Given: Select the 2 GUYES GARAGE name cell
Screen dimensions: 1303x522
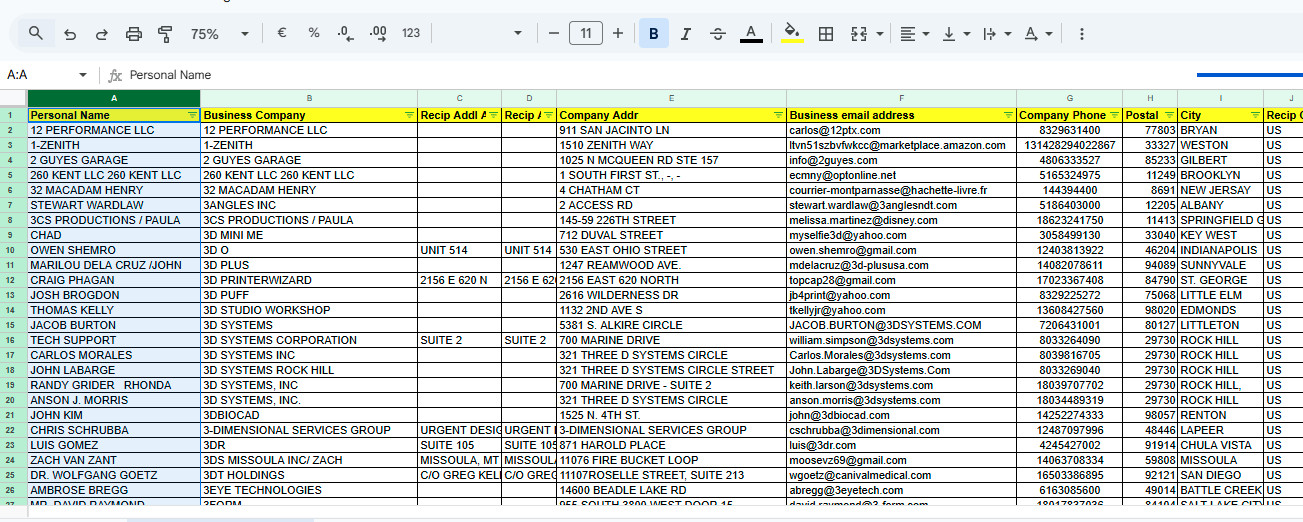Looking at the screenshot, I should coord(114,160).
